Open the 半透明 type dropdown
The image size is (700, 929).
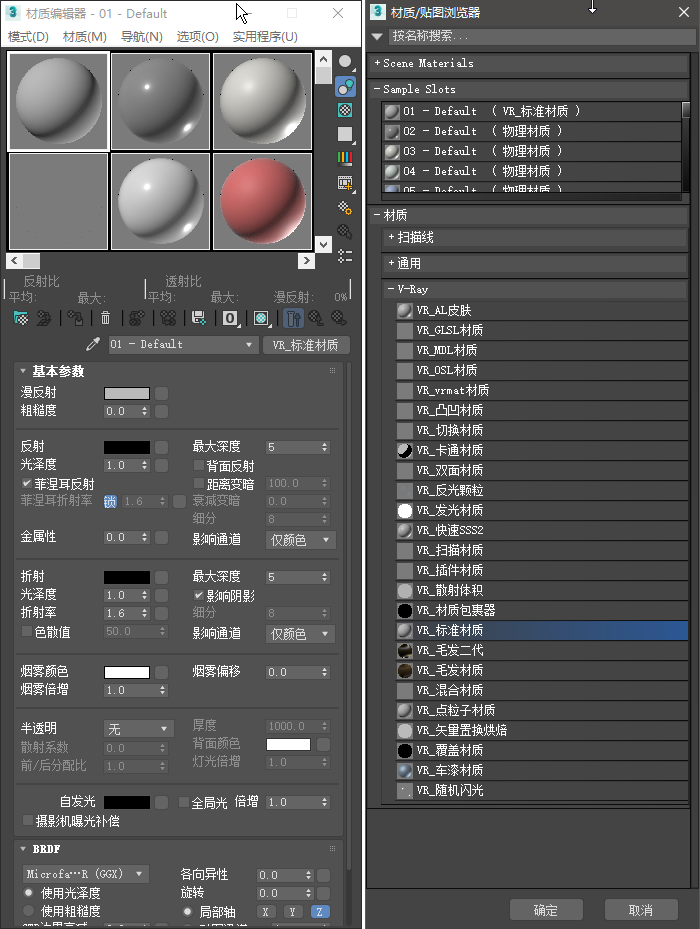pos(138,730)
